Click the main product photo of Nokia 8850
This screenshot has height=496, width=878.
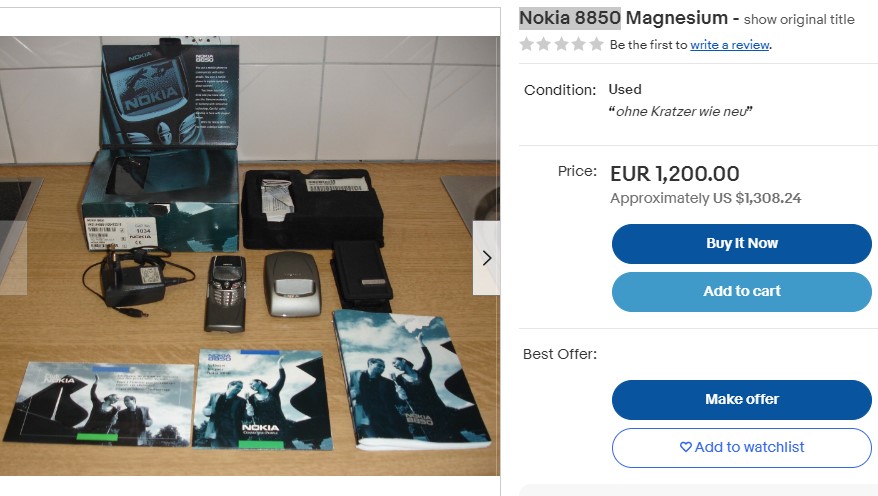click(250, 256)
